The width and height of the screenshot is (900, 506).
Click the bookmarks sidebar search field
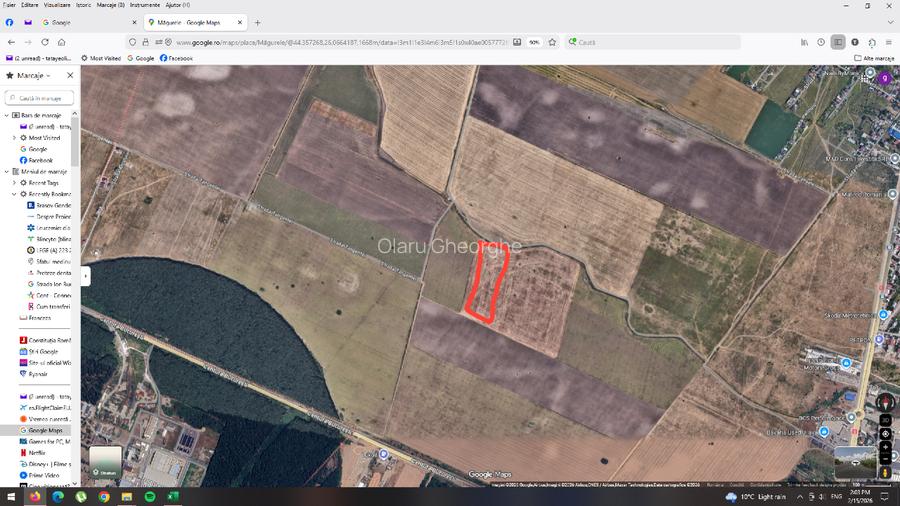point(40,98)
